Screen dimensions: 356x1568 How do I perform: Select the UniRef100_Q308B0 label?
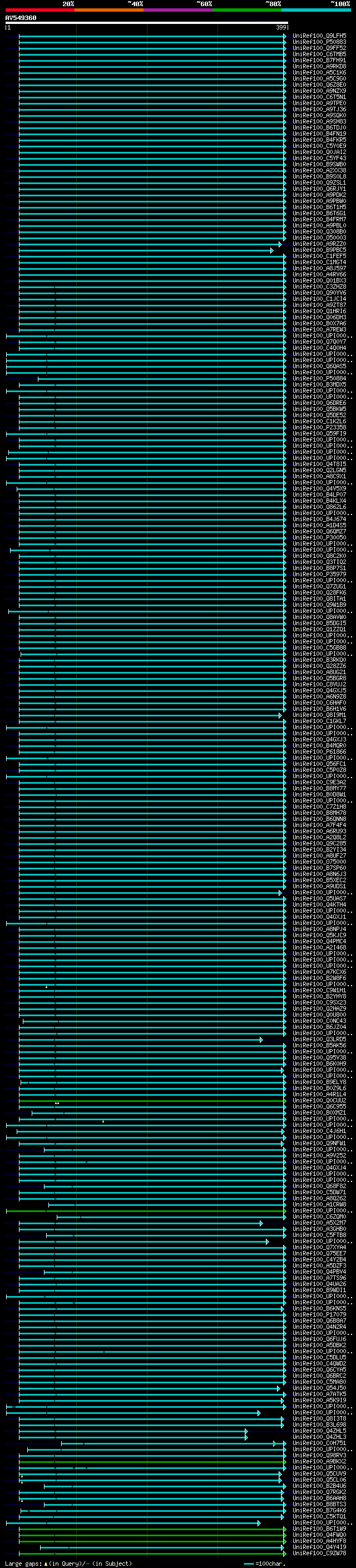pyautogui.click(x=319, y=232)
